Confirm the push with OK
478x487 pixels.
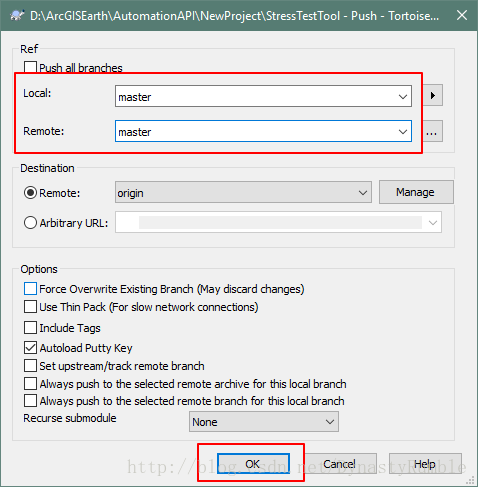pyautogui.click(x=253, y=464)
